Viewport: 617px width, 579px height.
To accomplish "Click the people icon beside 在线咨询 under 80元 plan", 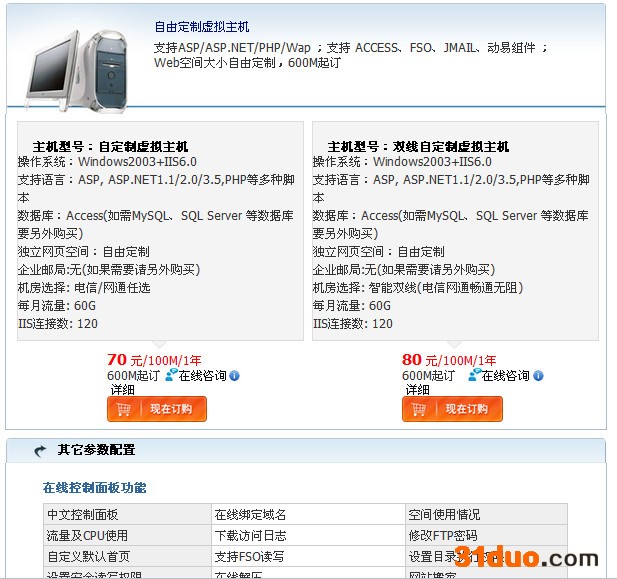I will [x=475, y=375].
